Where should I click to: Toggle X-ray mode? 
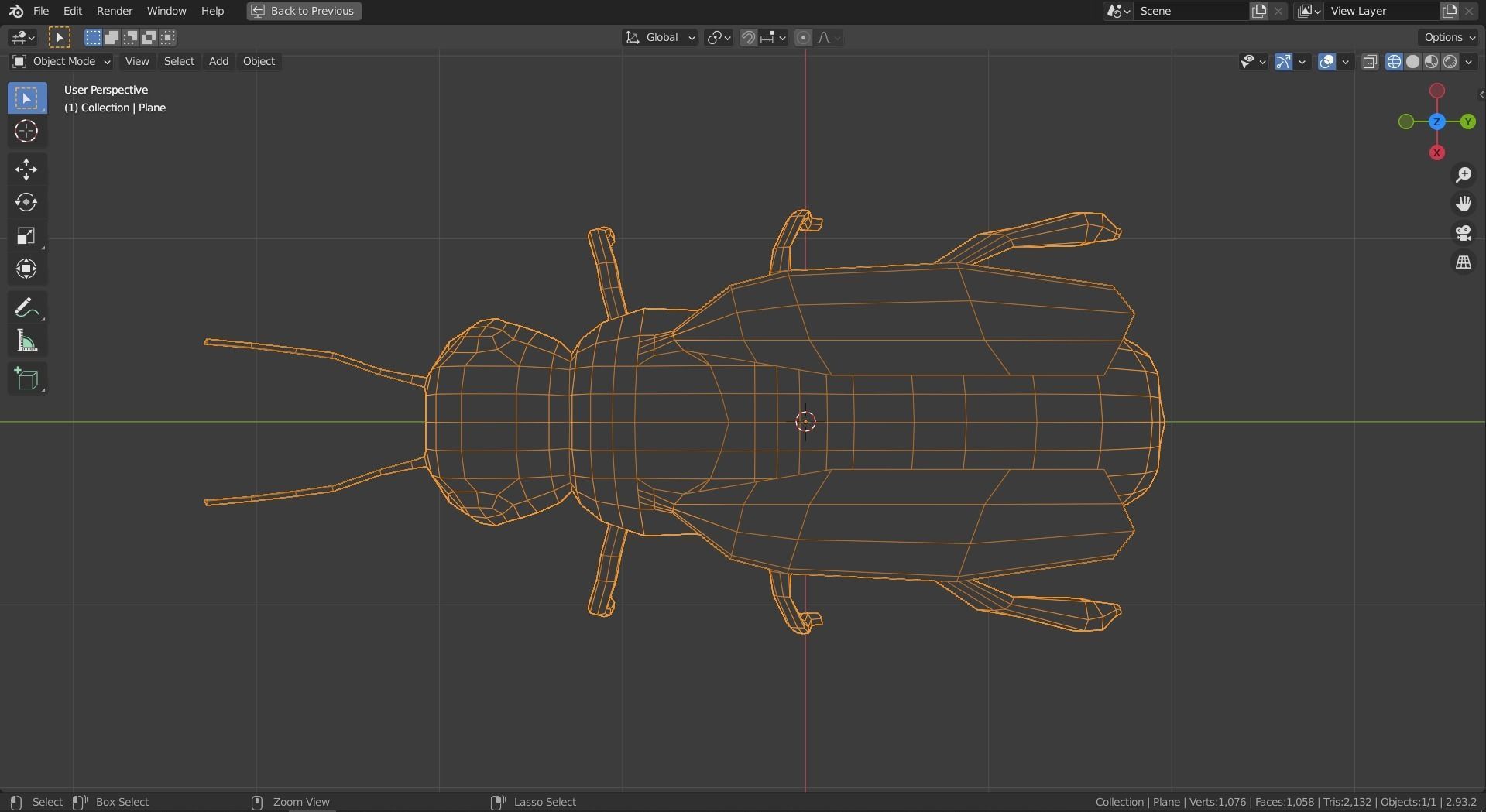tap(1370, 62)
